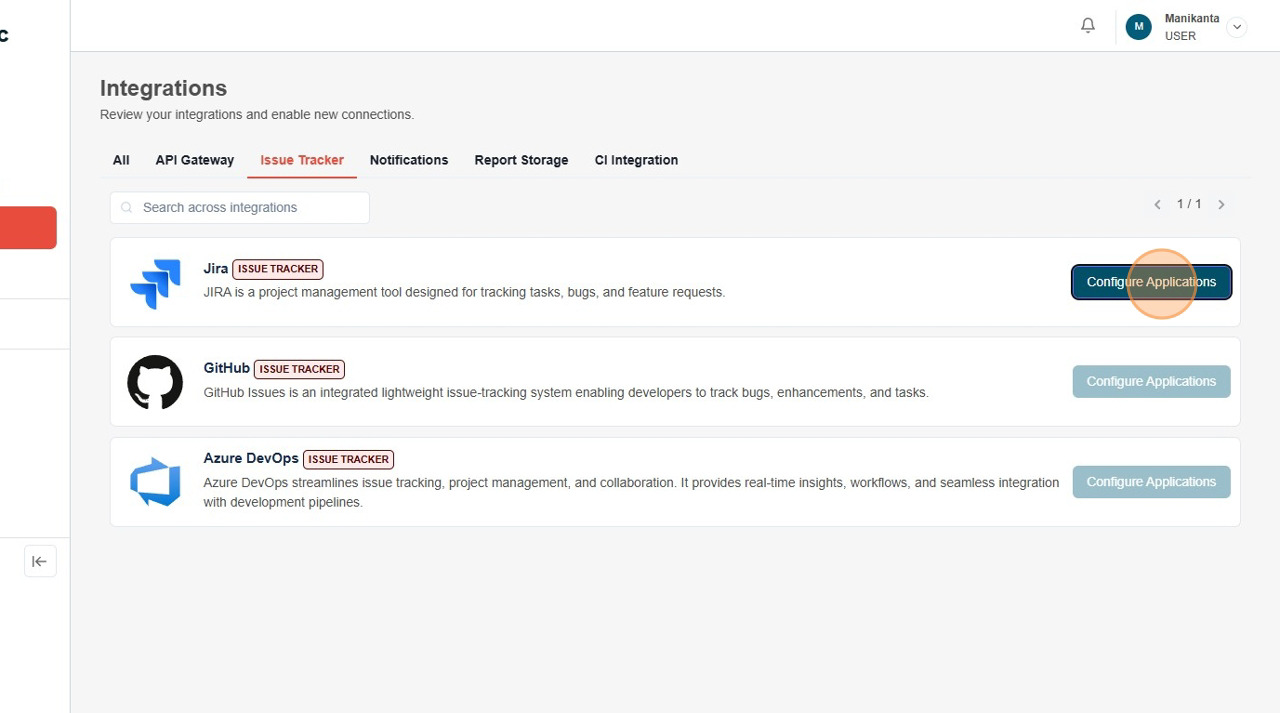Switch to the All tab
The width and height of the screenshot is (1280, 713).
point(121,160)
